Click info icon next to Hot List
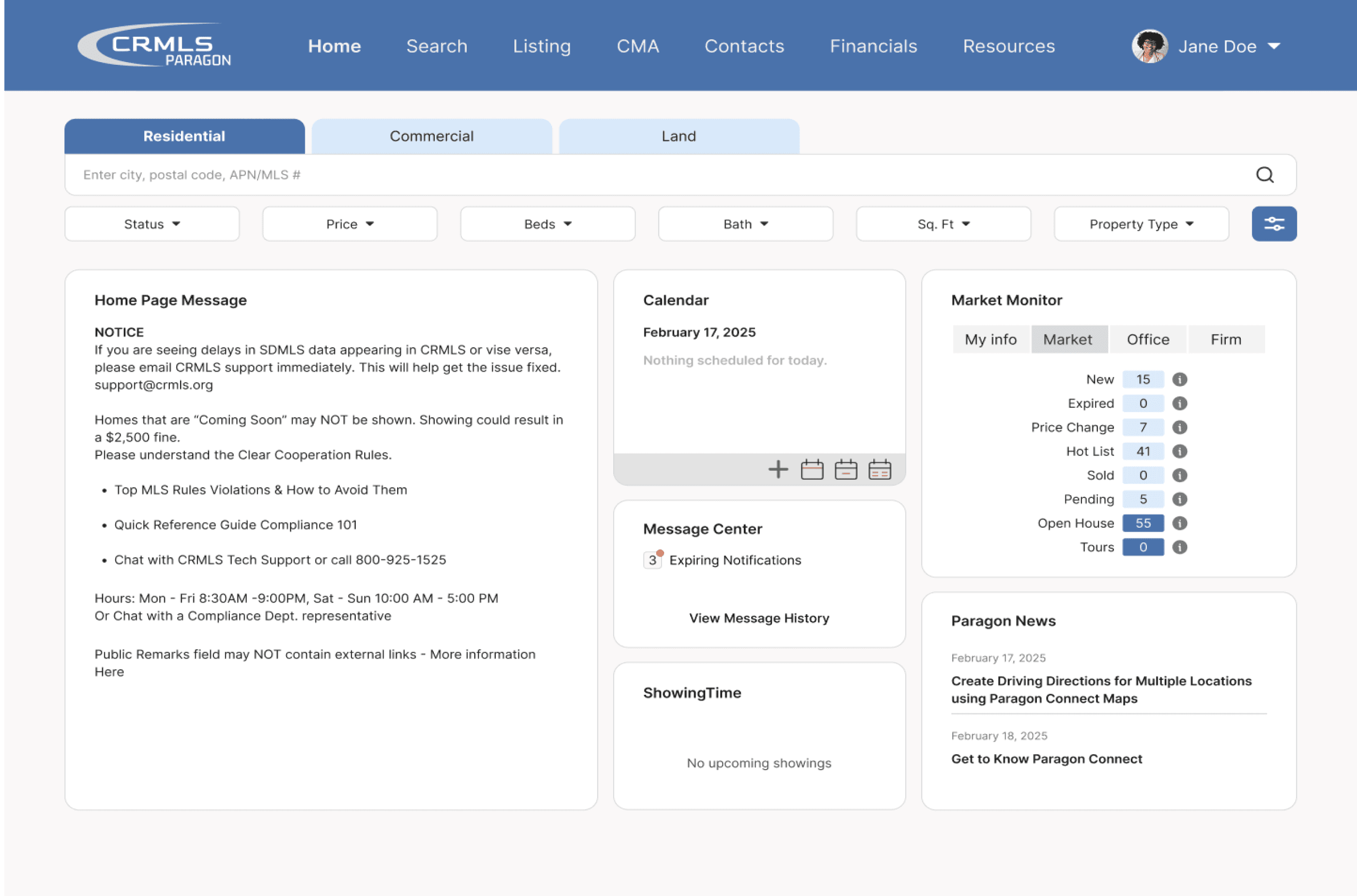The height and width of the screenshot is (896, 1357). (x=1179, y=451)
